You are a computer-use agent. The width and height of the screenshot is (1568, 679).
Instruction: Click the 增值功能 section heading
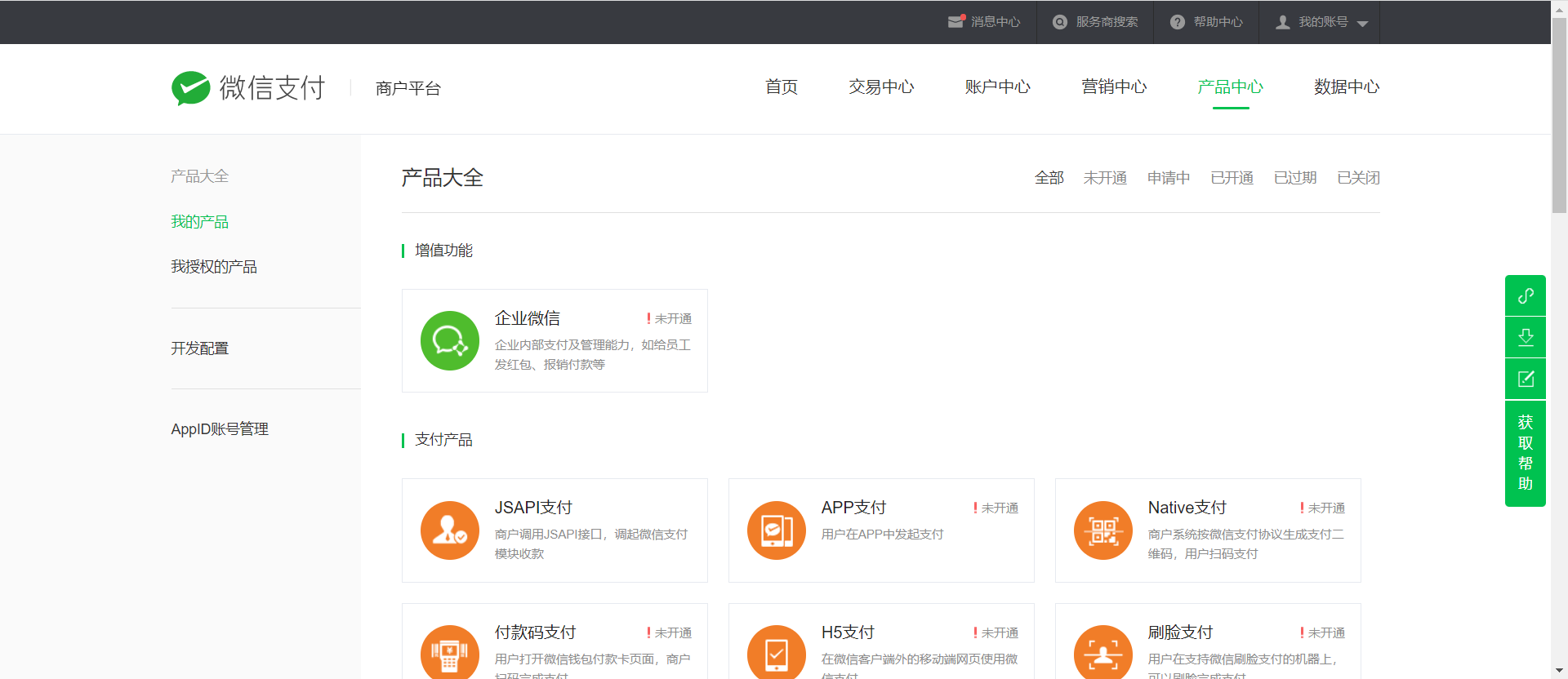point(443,251)
